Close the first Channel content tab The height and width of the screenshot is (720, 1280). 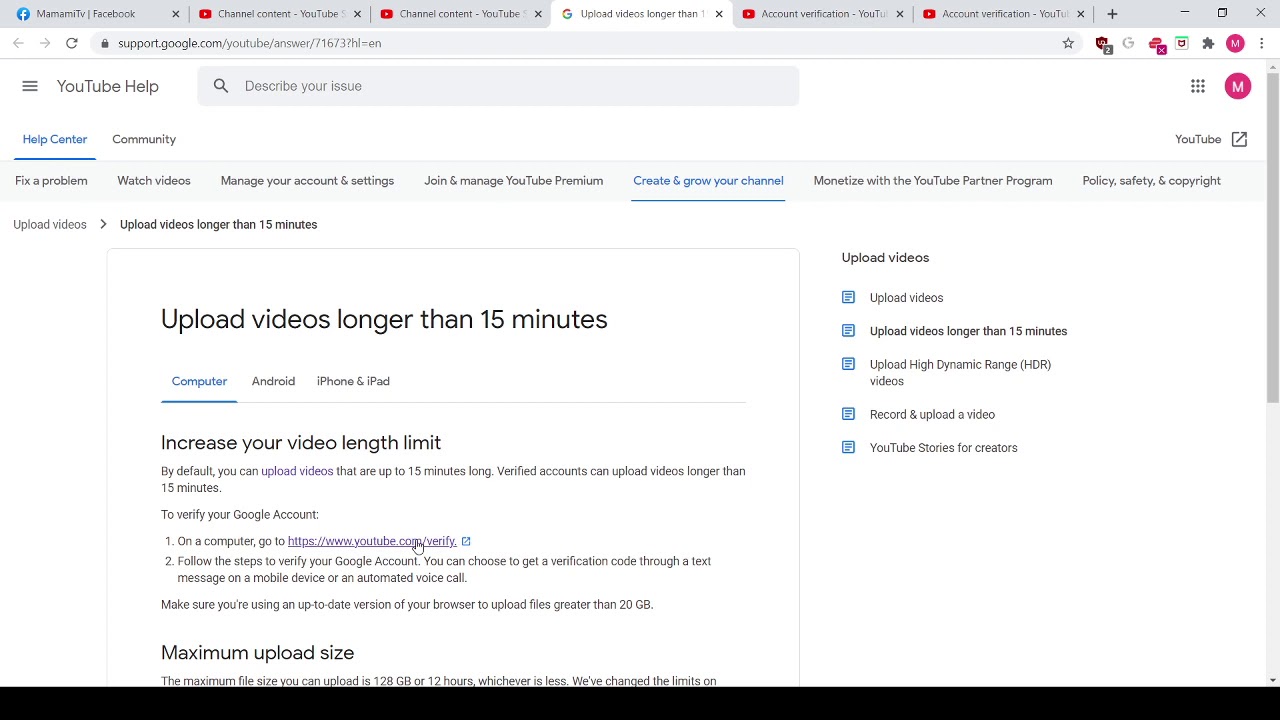357,14
